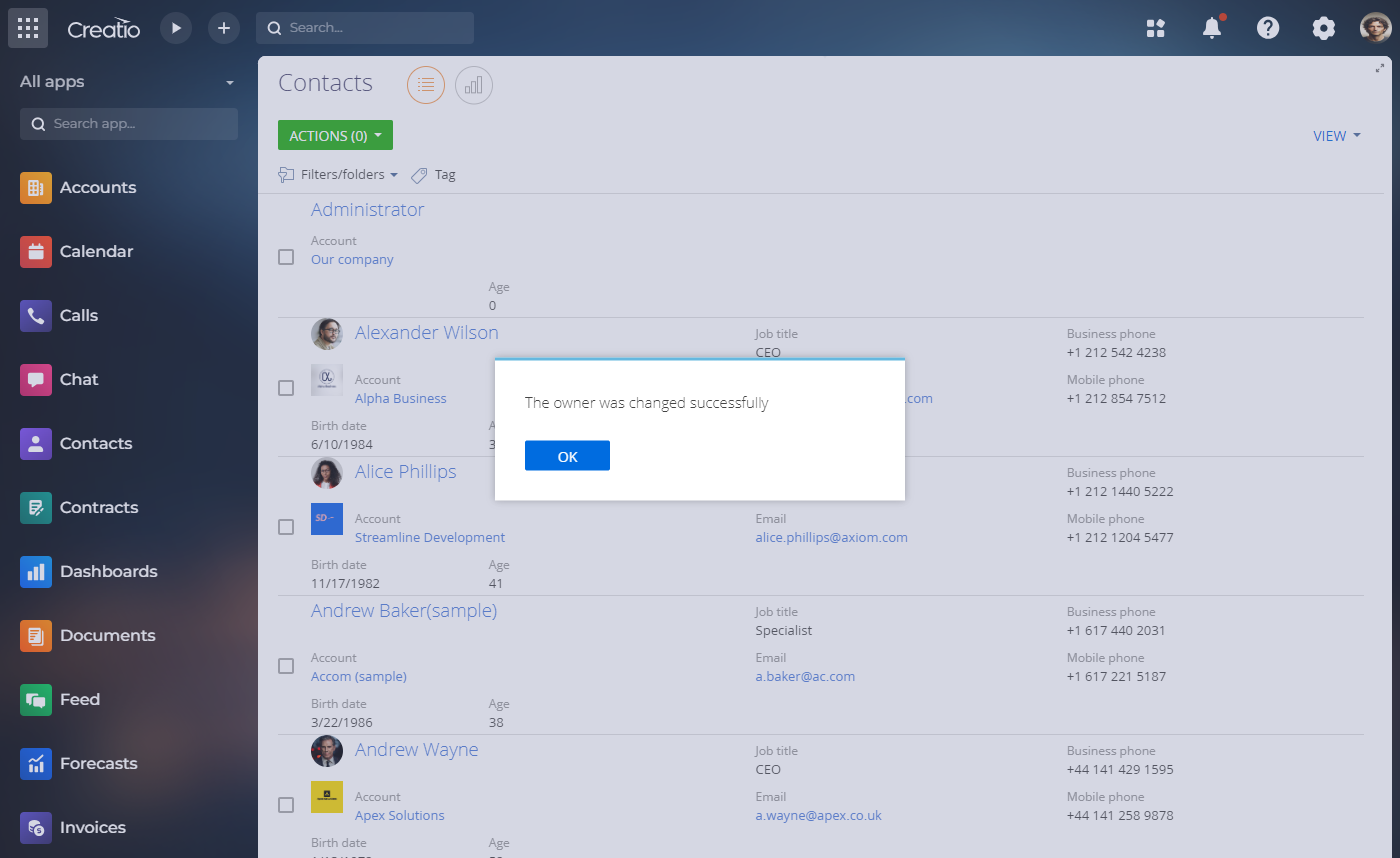Open the Alice Phillips contact link
The image size is (1400, 858).
(x=405, y=472)
